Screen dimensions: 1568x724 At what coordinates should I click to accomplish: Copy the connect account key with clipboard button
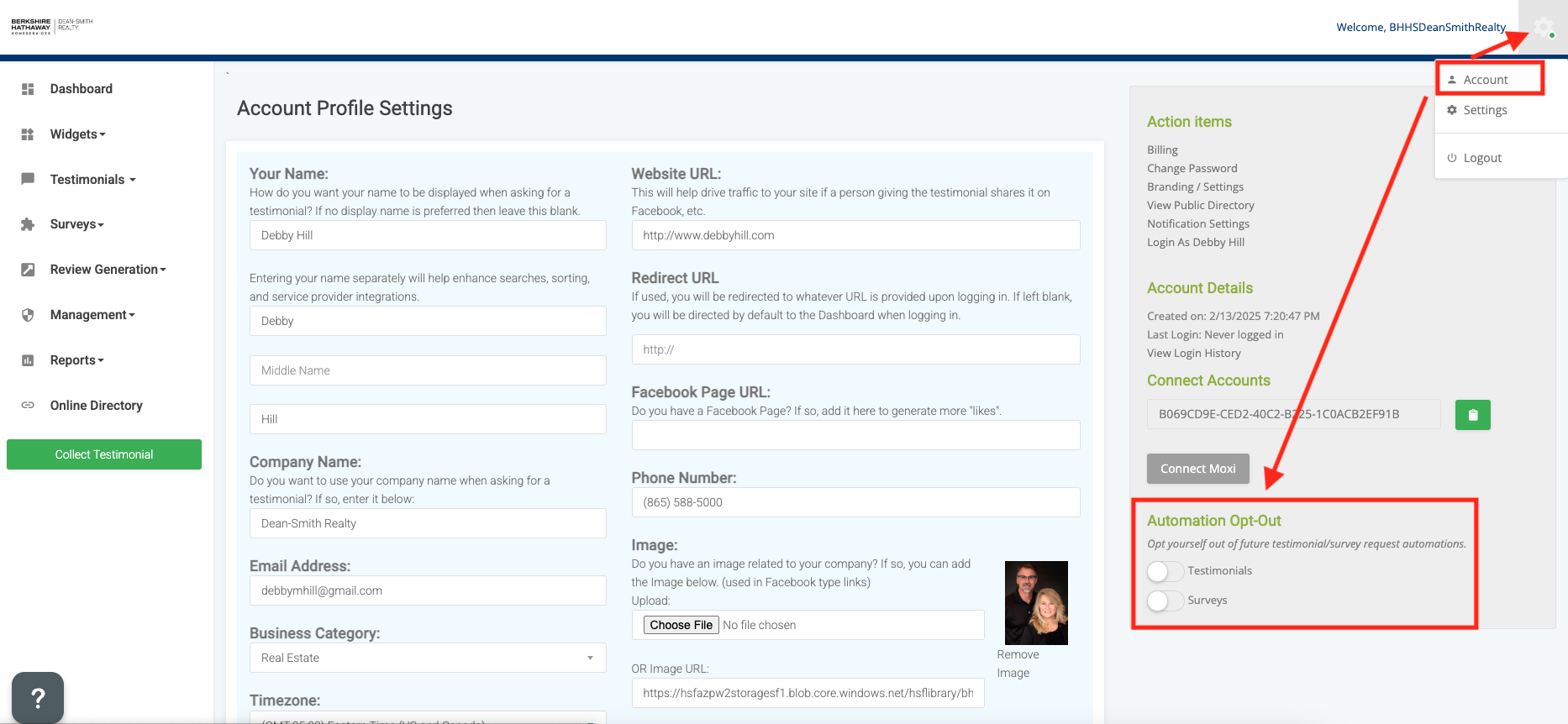click(1473, 415)
